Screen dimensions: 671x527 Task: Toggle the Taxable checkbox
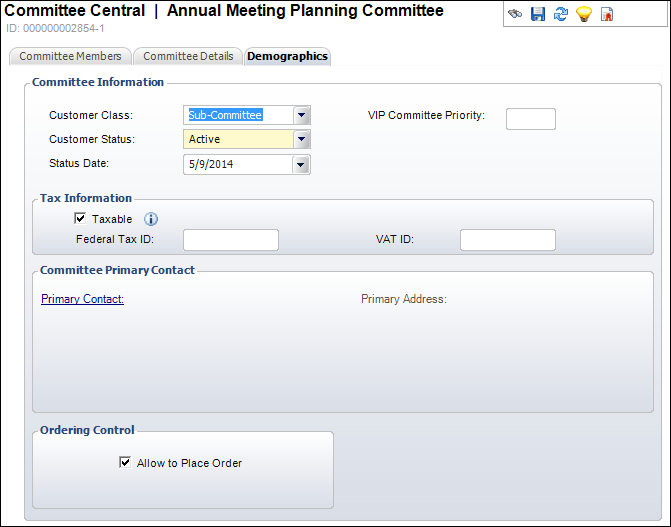[x=80, y=218]
